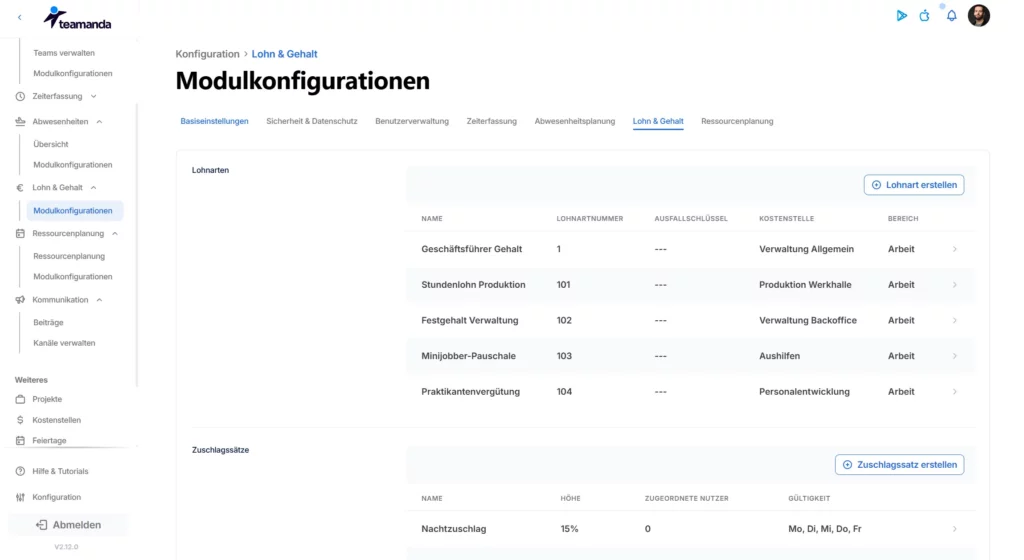Screen dimensions: 1024x560
Task: Click Lohnartnummer '101' cell
Action: coord(563,285)
